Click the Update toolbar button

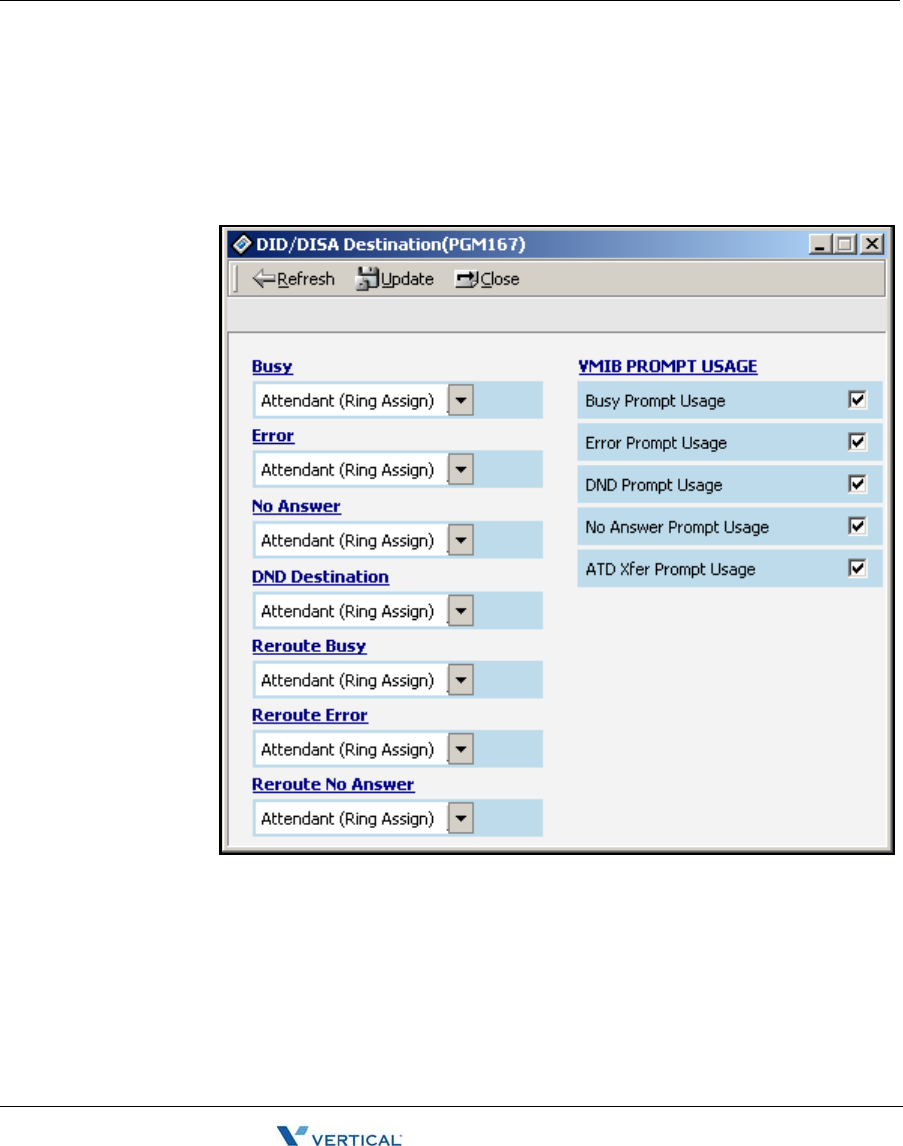click(395, 279)
